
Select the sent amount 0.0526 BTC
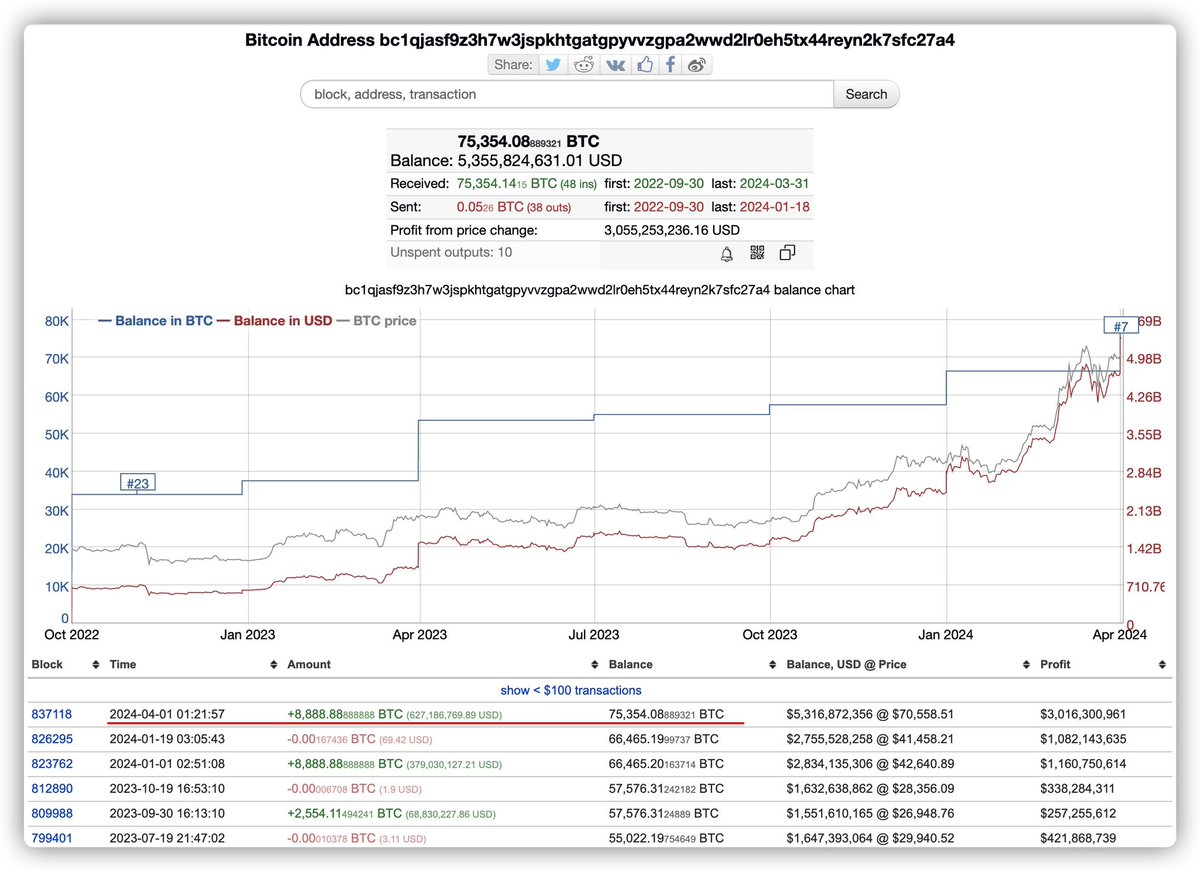click(491, 207)
